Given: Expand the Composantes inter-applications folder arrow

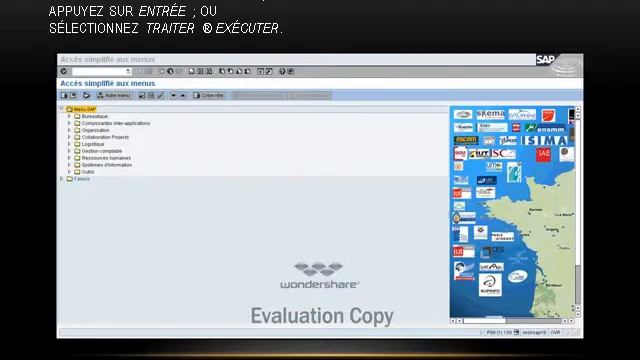Looking at the screenshot, I should pyautogui.click(x=69, y=123).
